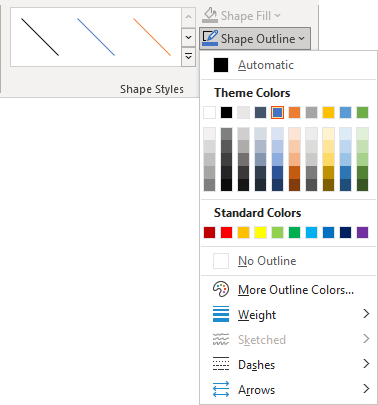Choose Automatic outline color

click(288, 65)
